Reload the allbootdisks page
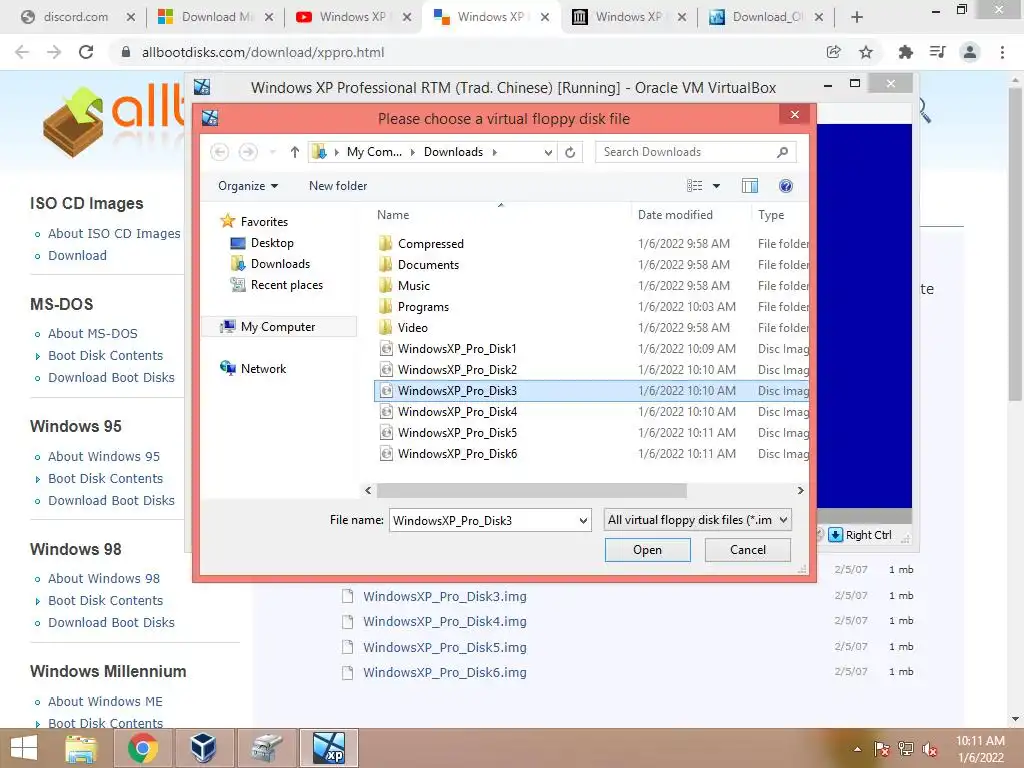The width and height of the screenshot is (1024, 768). [x=86, y=52]
